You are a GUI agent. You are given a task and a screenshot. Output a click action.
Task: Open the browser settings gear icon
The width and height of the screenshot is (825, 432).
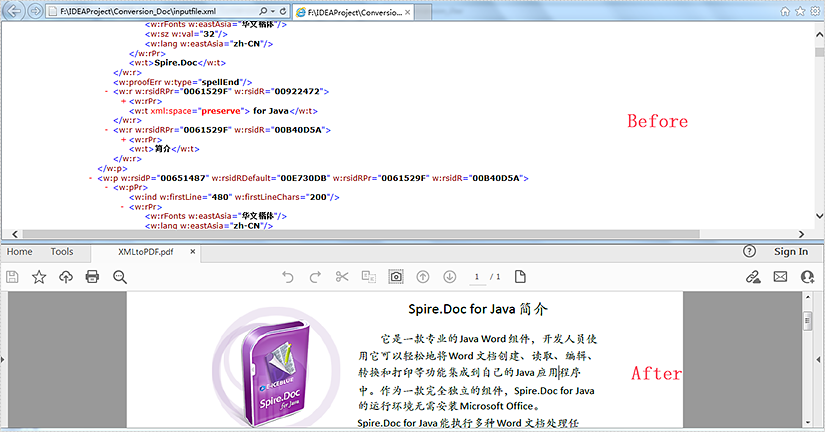click(x=816, y=11)
